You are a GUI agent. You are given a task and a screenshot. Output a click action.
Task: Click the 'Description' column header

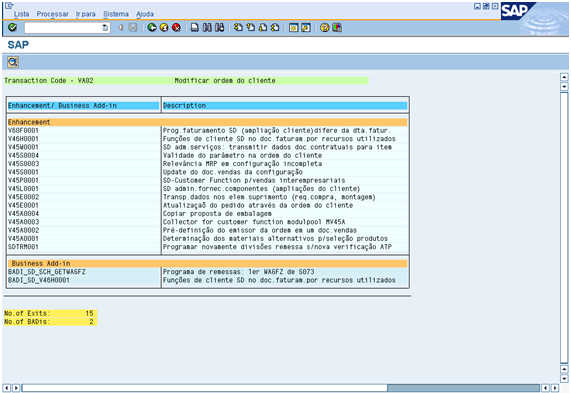coord(285,106)
